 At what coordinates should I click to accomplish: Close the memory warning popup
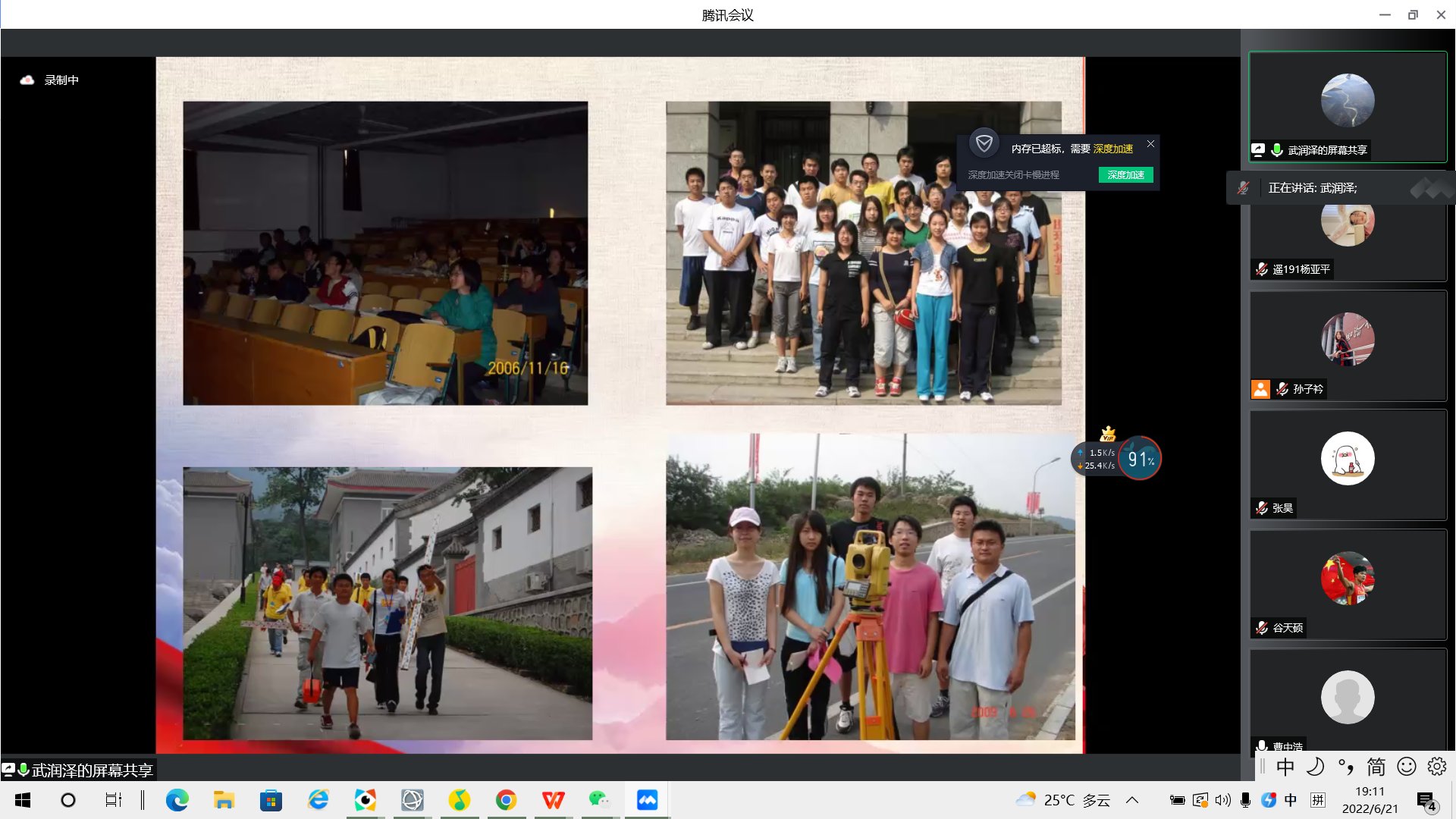click(x=1150, y=144)
